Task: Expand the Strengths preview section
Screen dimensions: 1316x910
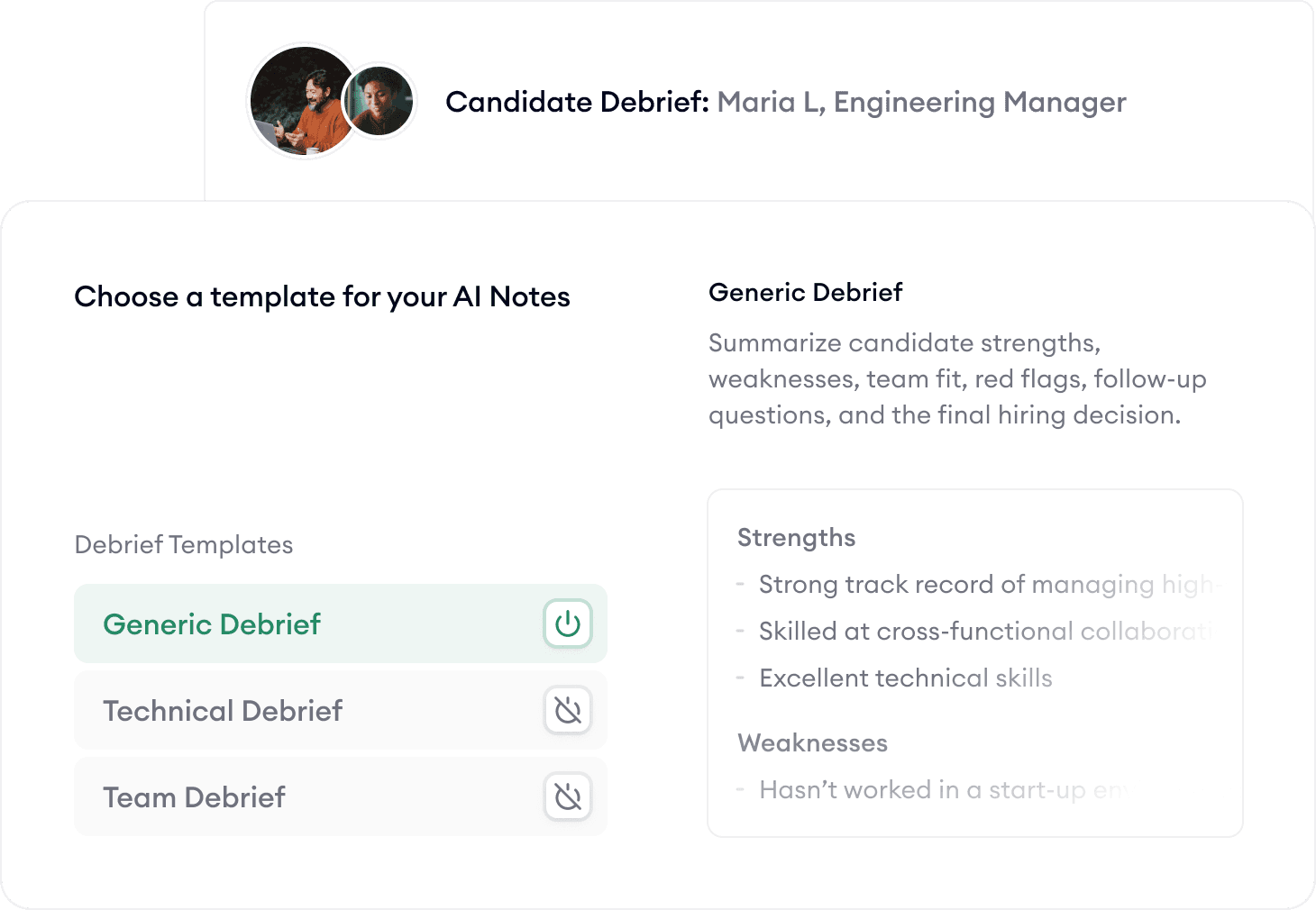Action: [796, 537]
